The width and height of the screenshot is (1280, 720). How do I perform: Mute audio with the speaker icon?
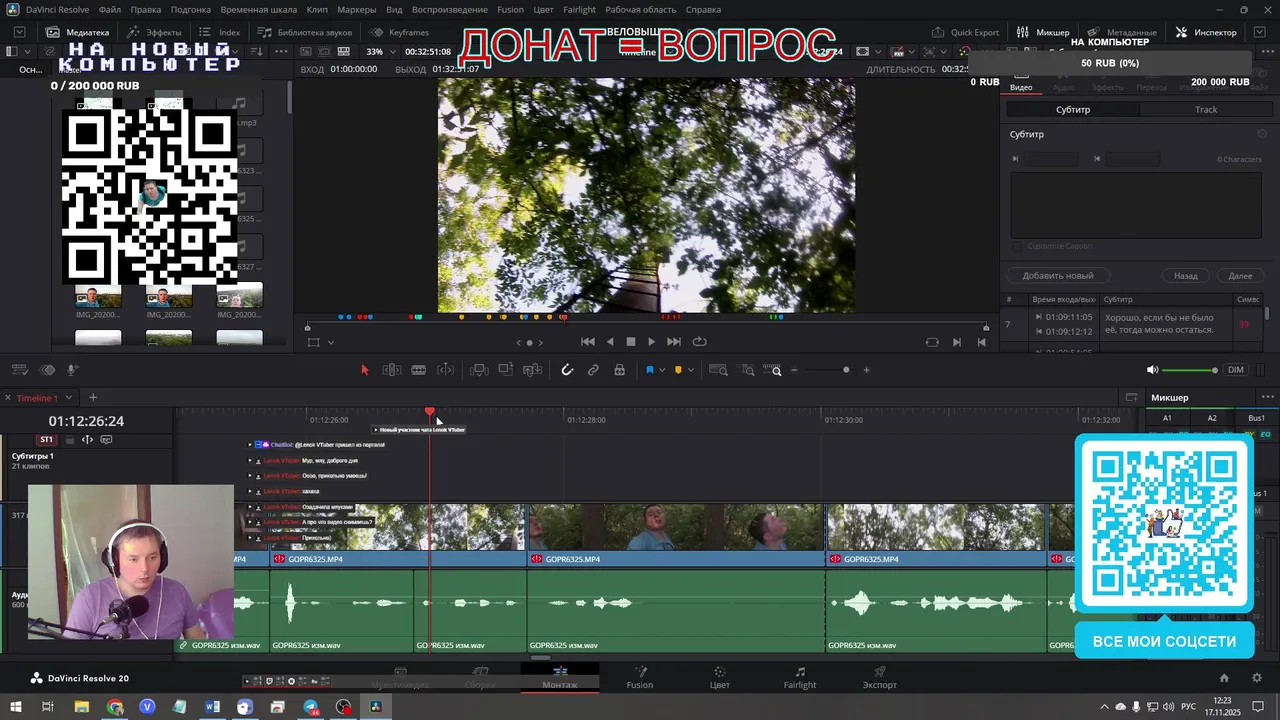click(x=1152, y=370)
